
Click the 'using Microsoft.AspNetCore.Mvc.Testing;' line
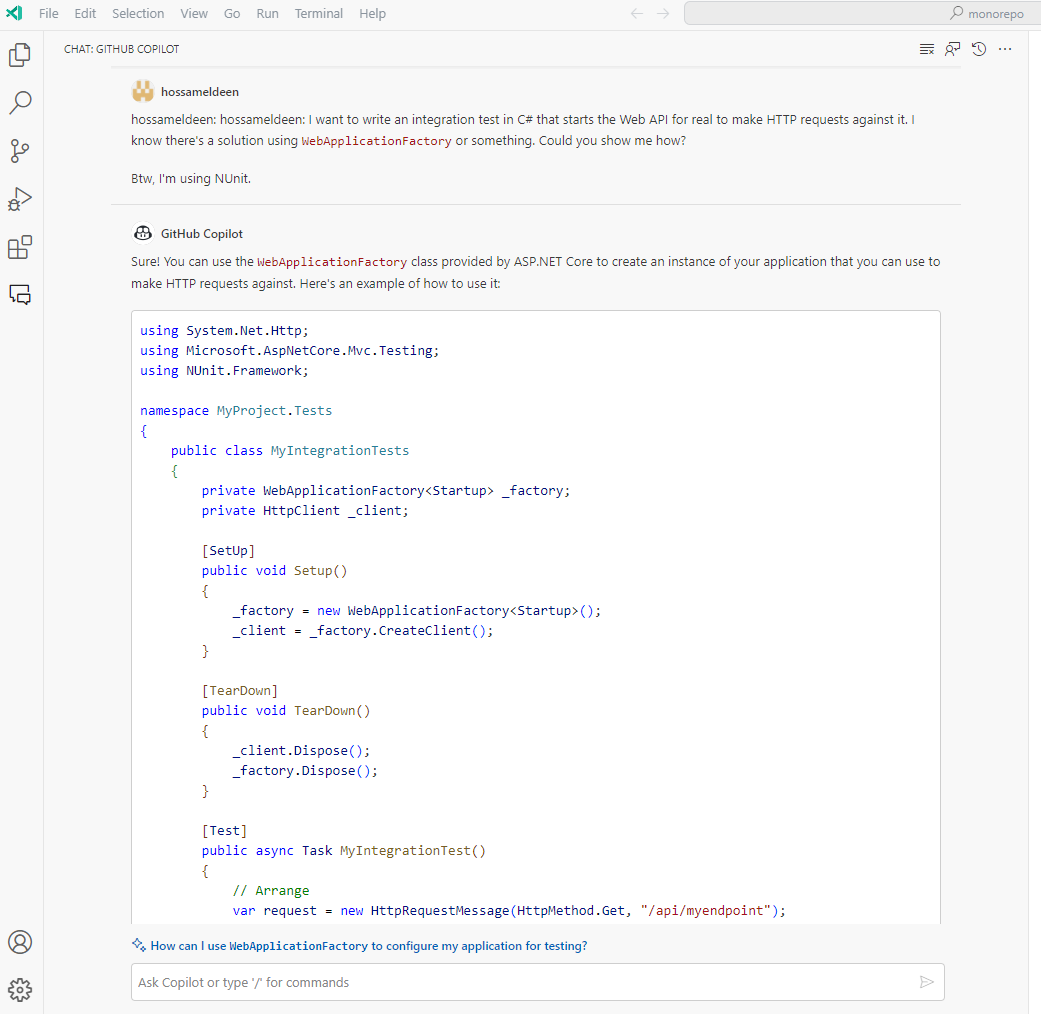[289, 351]
